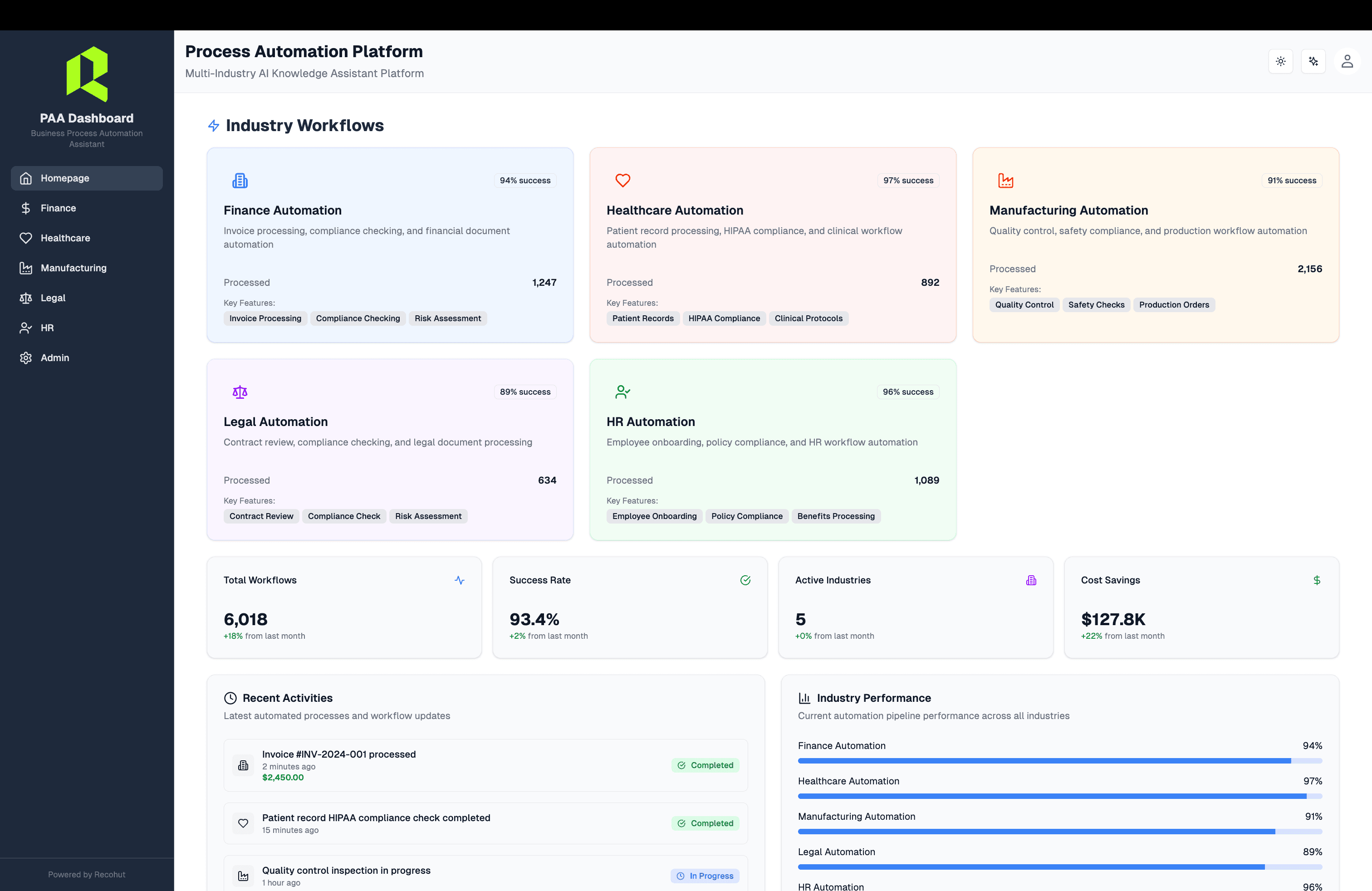Click the clock icon beside Recent Activities
This screenshot has width=1372, height=891.
pos(230,697)
